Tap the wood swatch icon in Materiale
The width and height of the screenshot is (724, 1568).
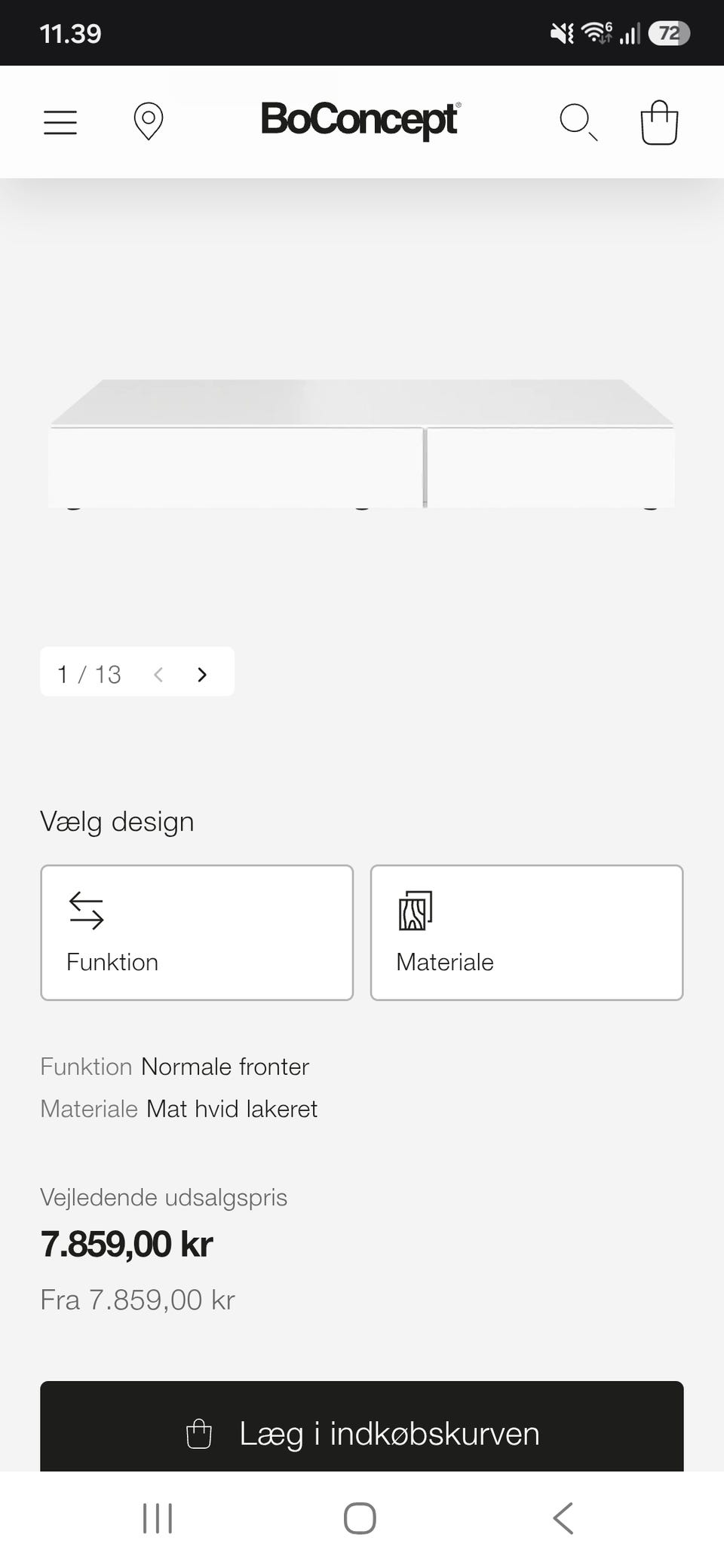(416, 910)
